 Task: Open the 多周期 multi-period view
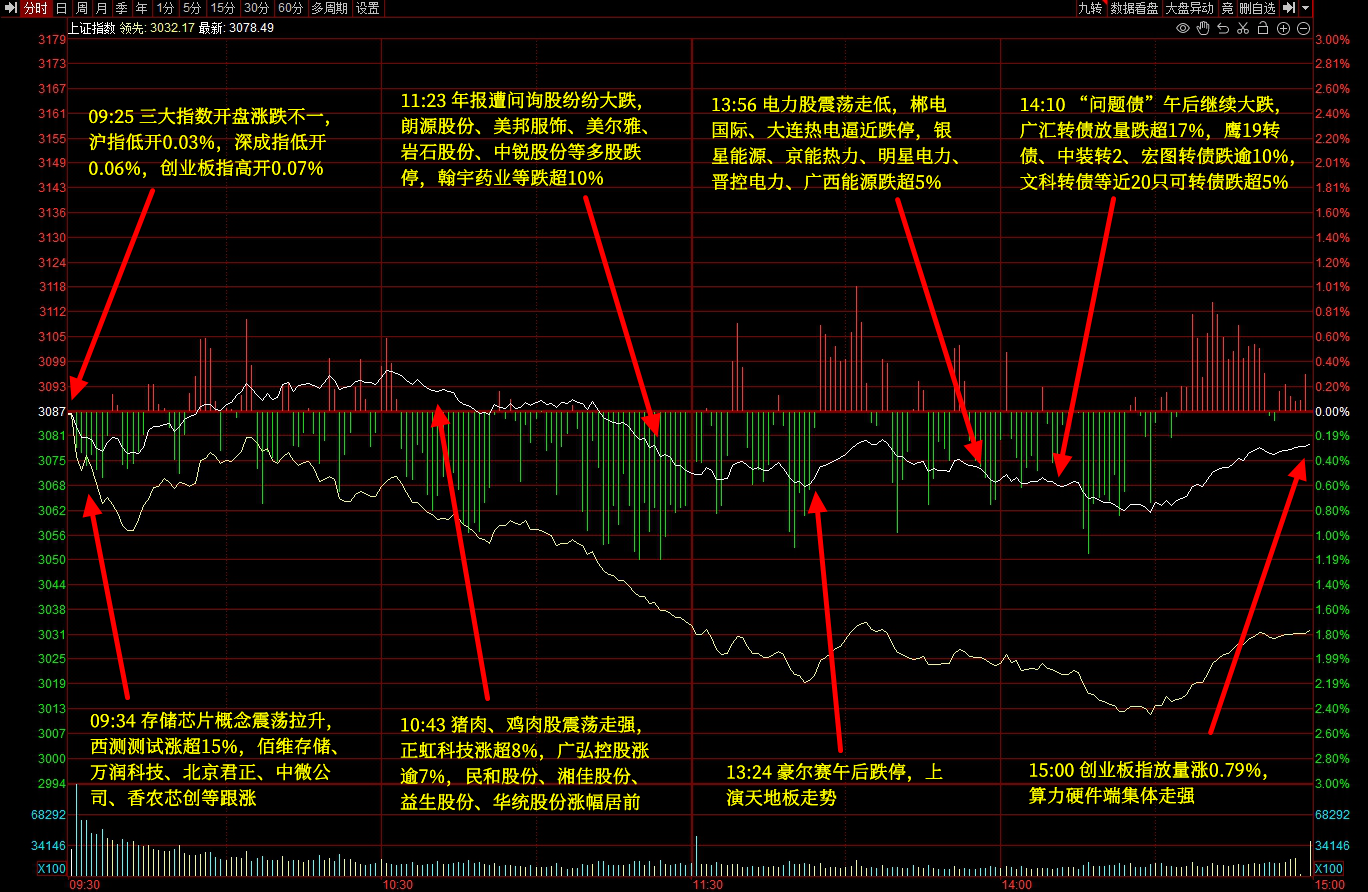pyautogui.click(x=329, y=8)
